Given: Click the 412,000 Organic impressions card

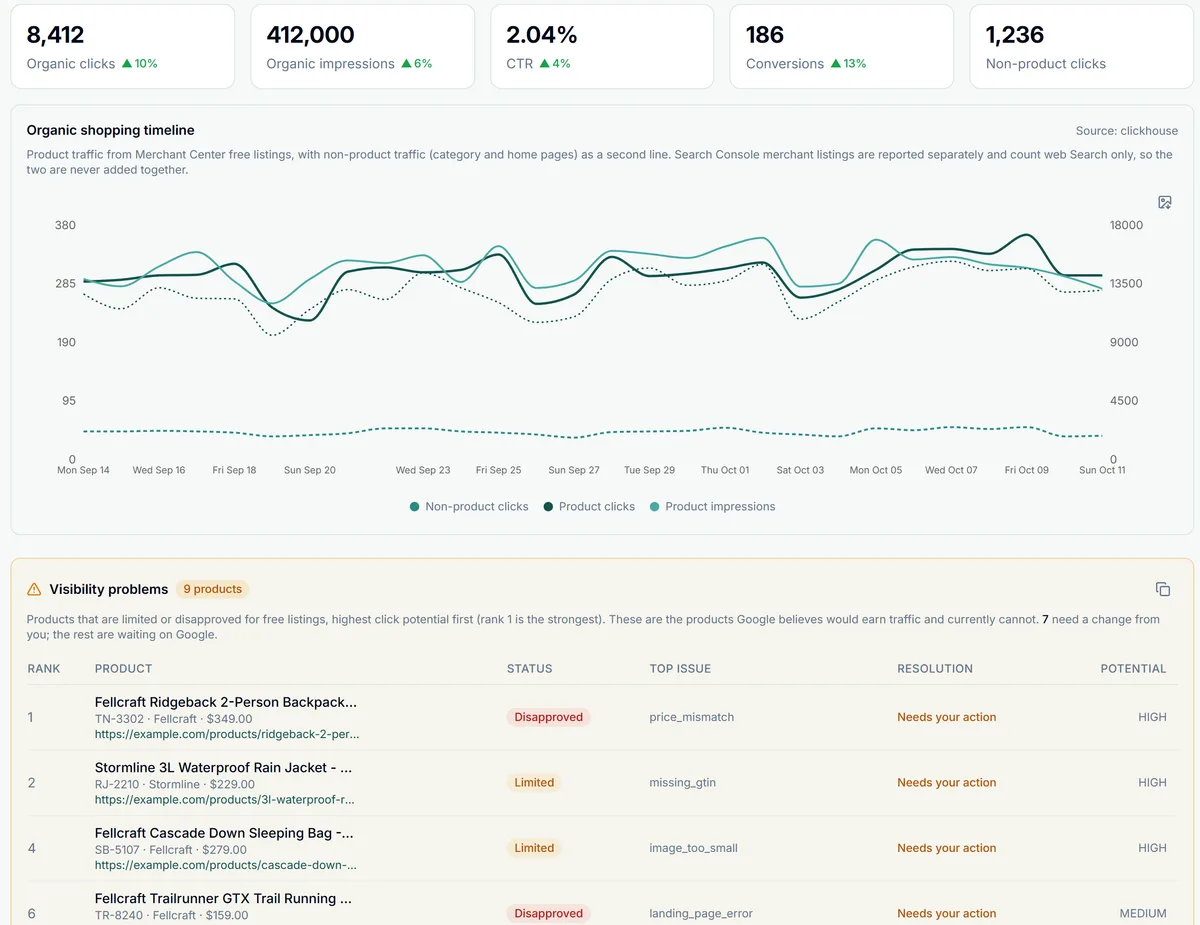Looking at the screenshot, I should pos(362,47).
